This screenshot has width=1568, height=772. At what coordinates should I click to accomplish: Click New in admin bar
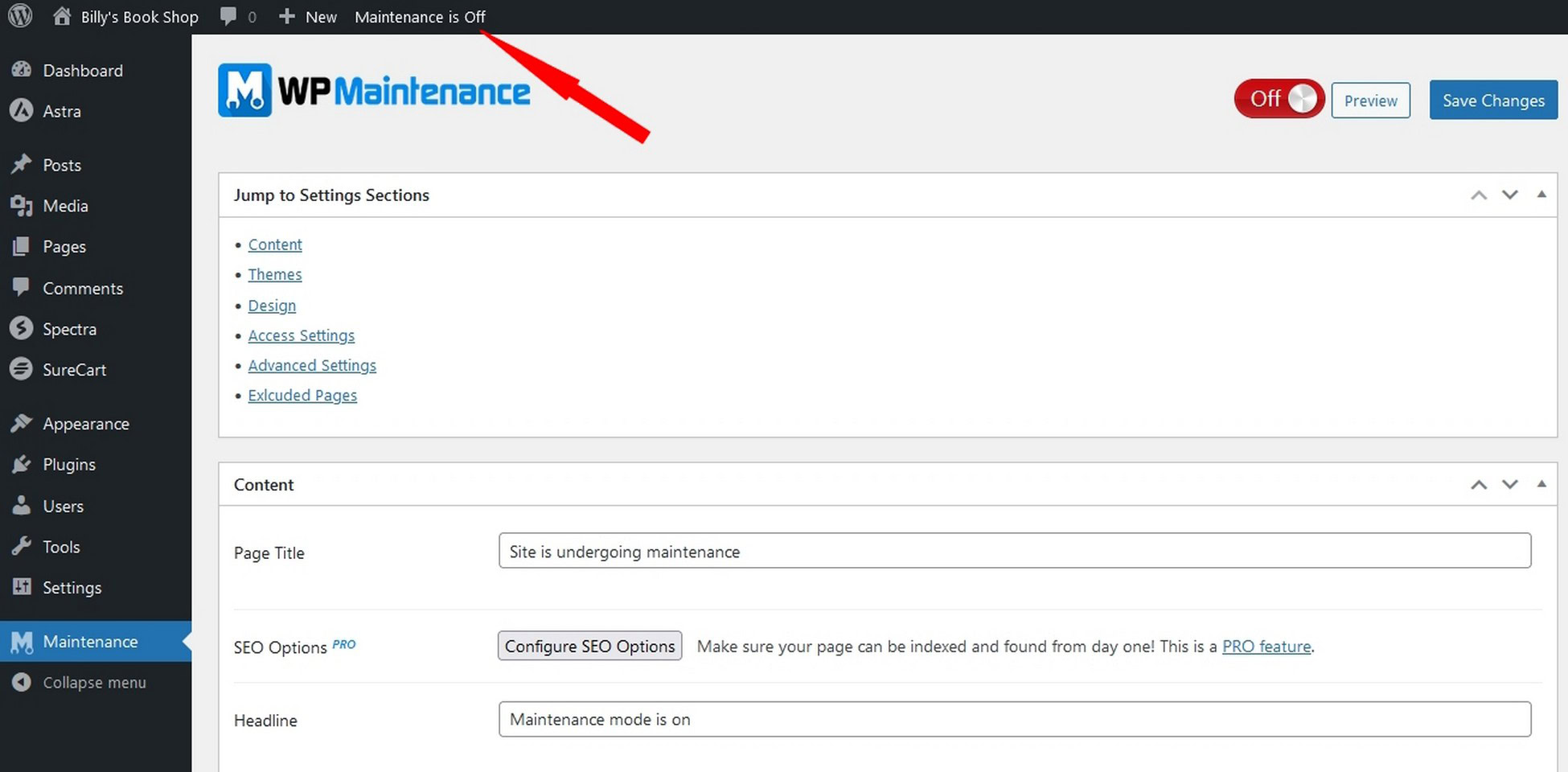tap(321, 17)
